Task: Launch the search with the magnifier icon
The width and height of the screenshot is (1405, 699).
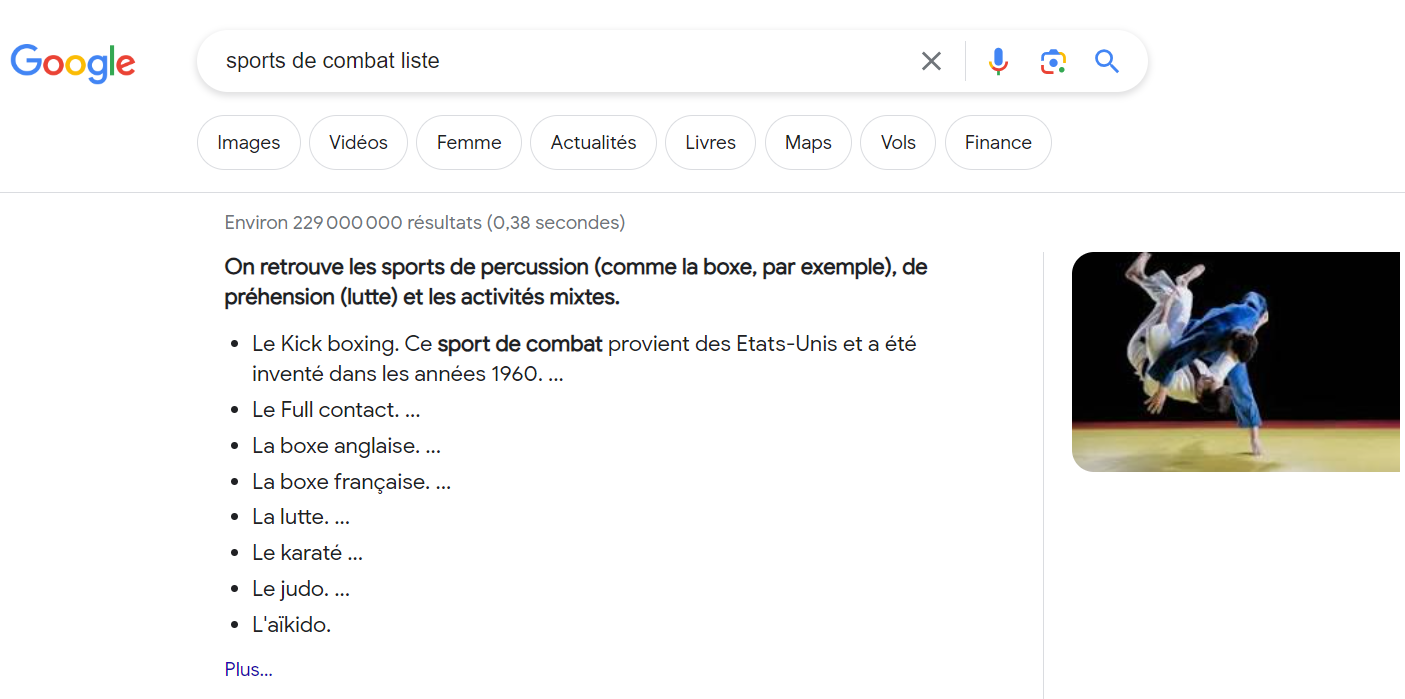Action: (1106, 61)
